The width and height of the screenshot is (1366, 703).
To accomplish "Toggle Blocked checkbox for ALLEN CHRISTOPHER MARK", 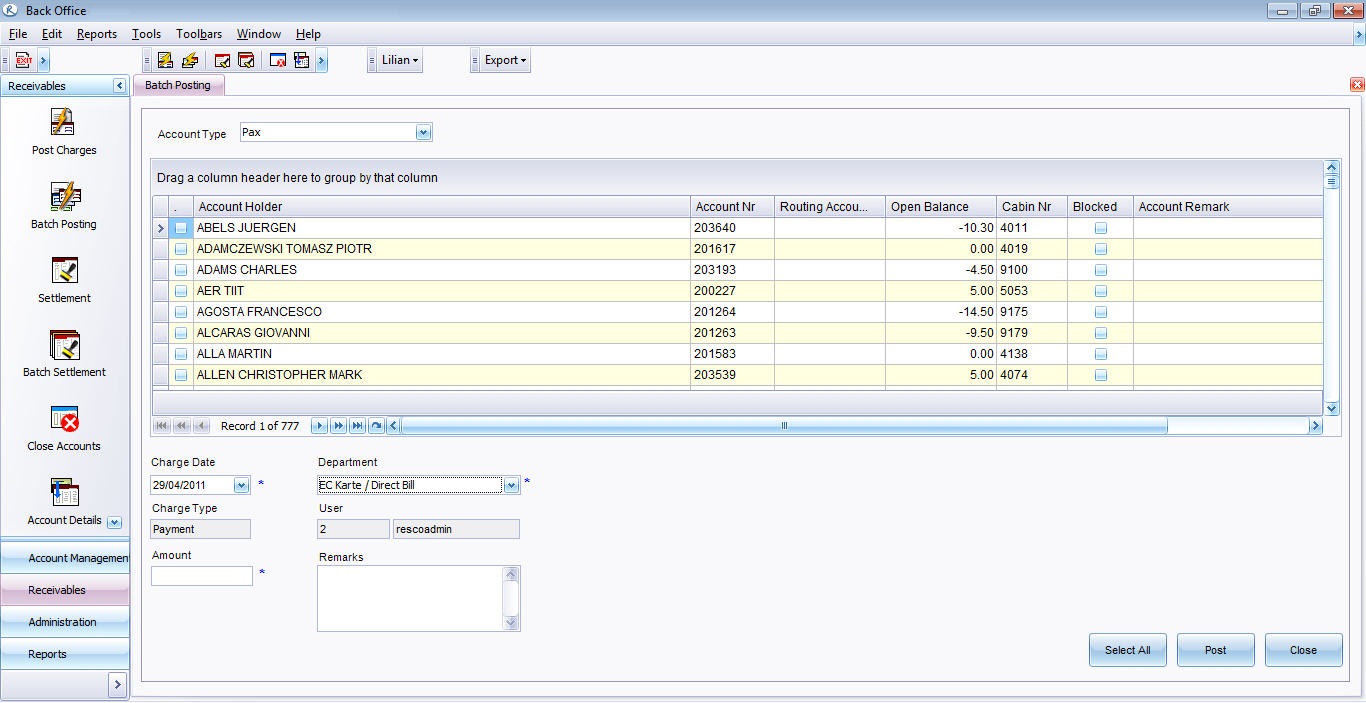I will (1101, 375).
